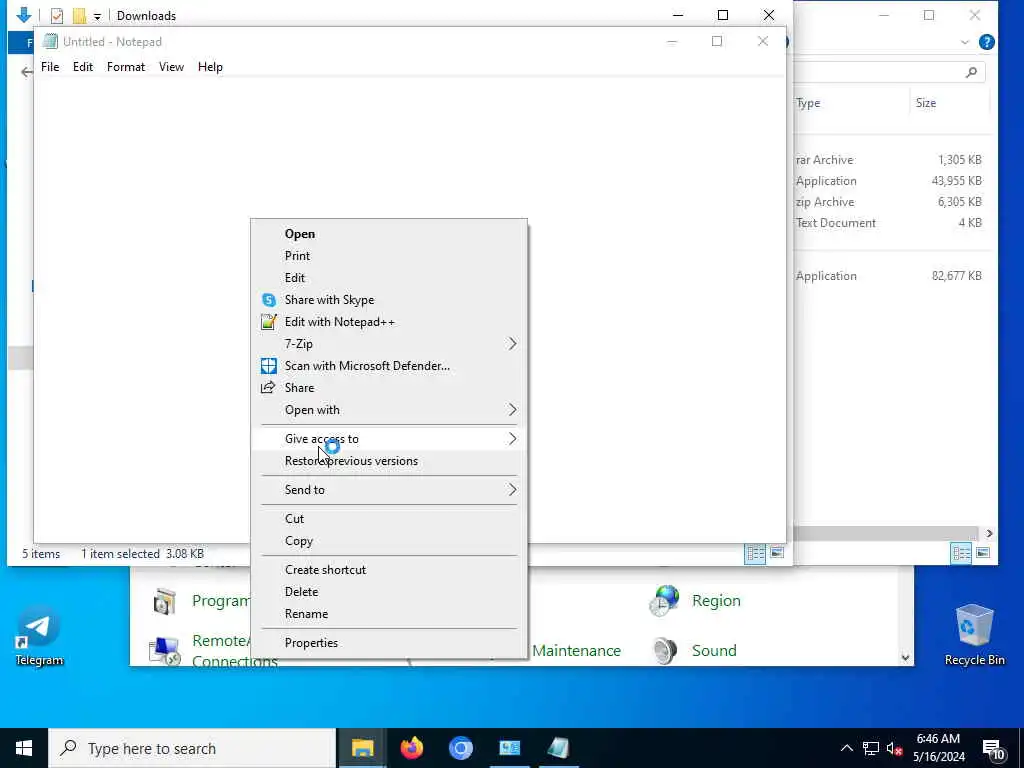The image size is (1024, 768).
Task: Open File Explorer from the taskbar
Action: click(x=362, y=748)
